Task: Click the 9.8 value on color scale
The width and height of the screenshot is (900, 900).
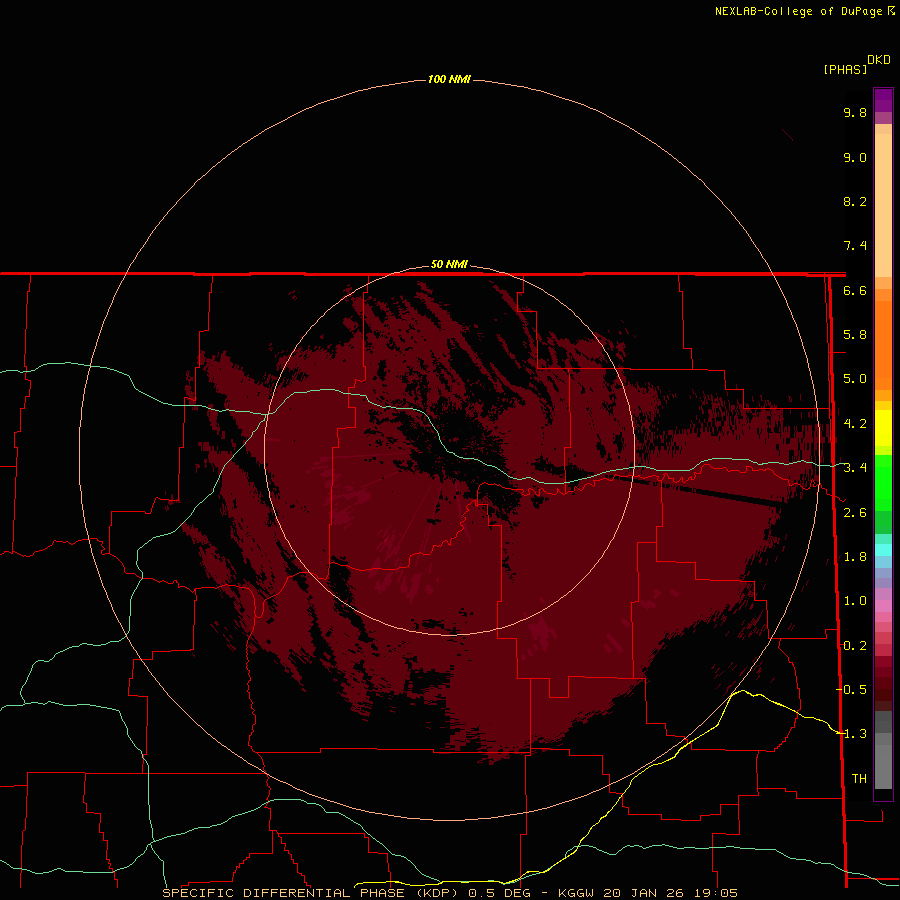Action: (855, 112)
